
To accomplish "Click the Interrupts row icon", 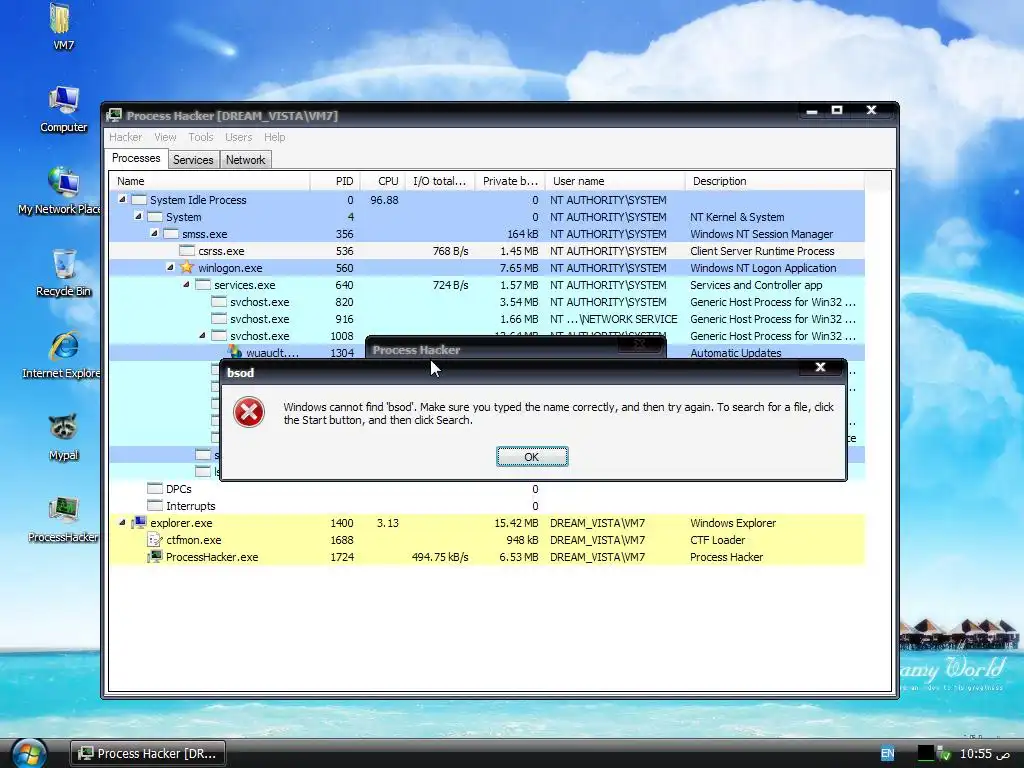I will point(155,505).
